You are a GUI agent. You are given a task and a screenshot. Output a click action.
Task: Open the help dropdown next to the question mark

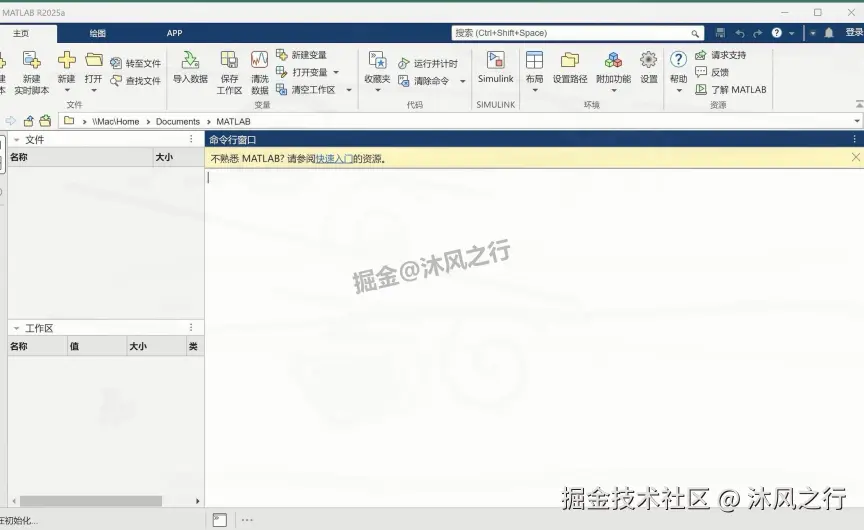791,34
